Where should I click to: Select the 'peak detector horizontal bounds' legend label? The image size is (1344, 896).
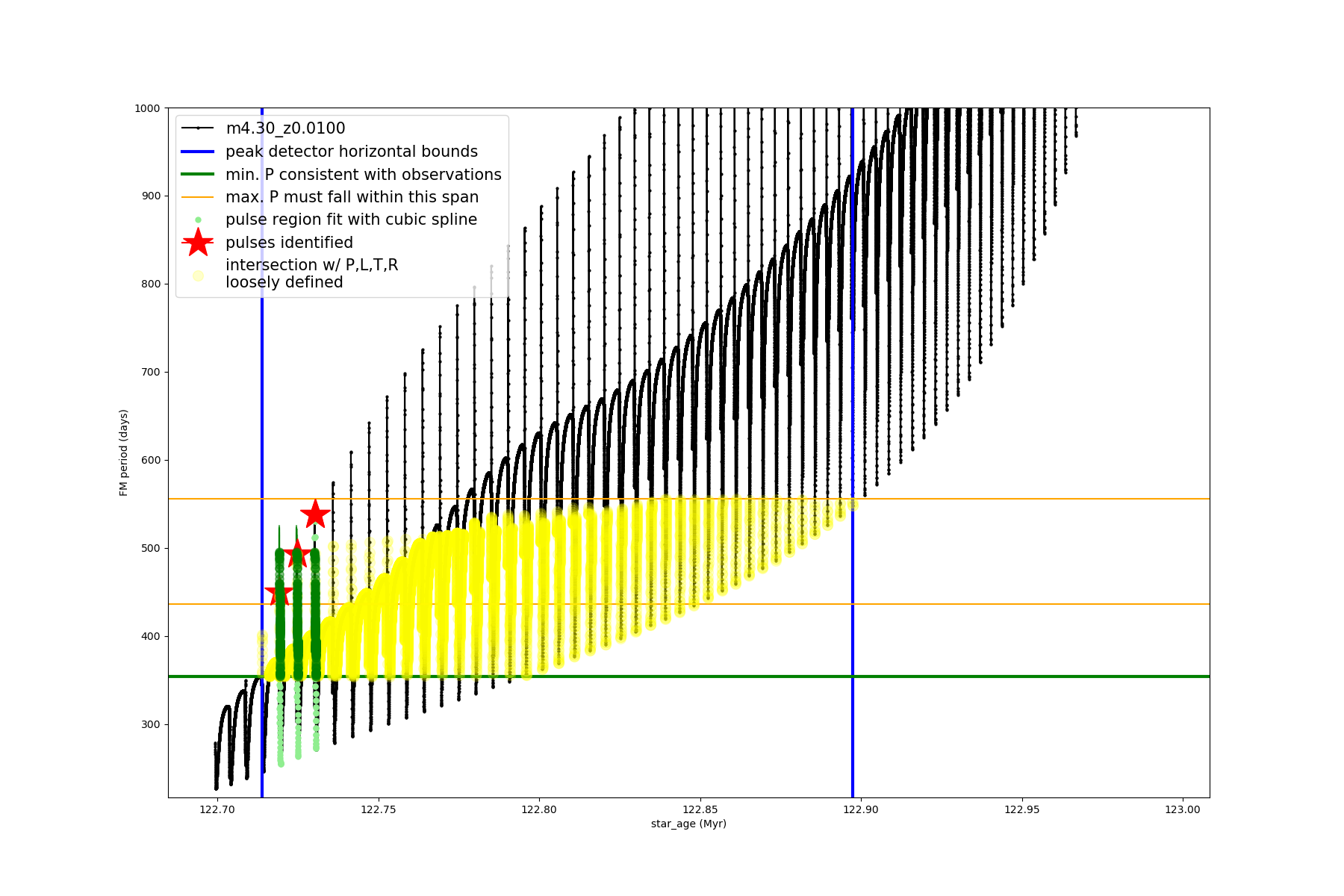click(351, 152)
